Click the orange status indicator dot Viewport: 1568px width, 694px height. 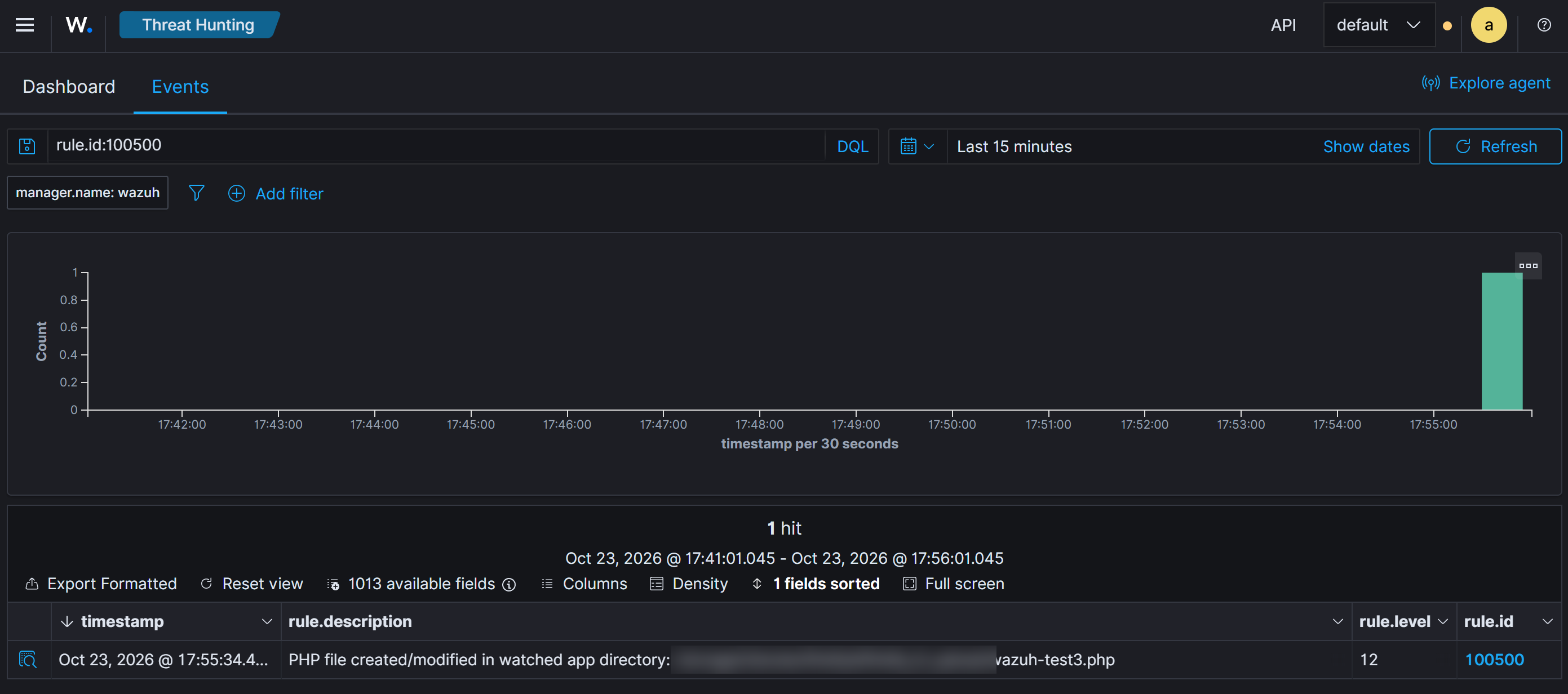coord(1447,26)
